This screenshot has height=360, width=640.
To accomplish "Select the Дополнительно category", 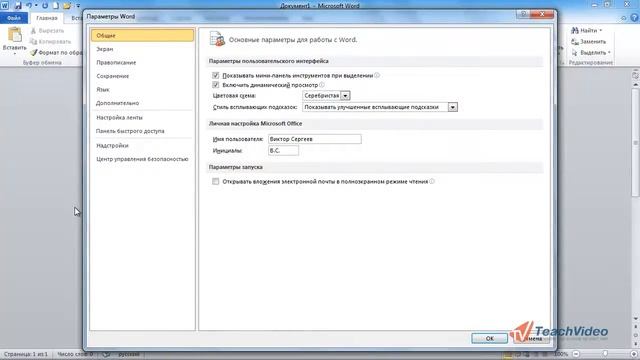I will pos(142,103).
